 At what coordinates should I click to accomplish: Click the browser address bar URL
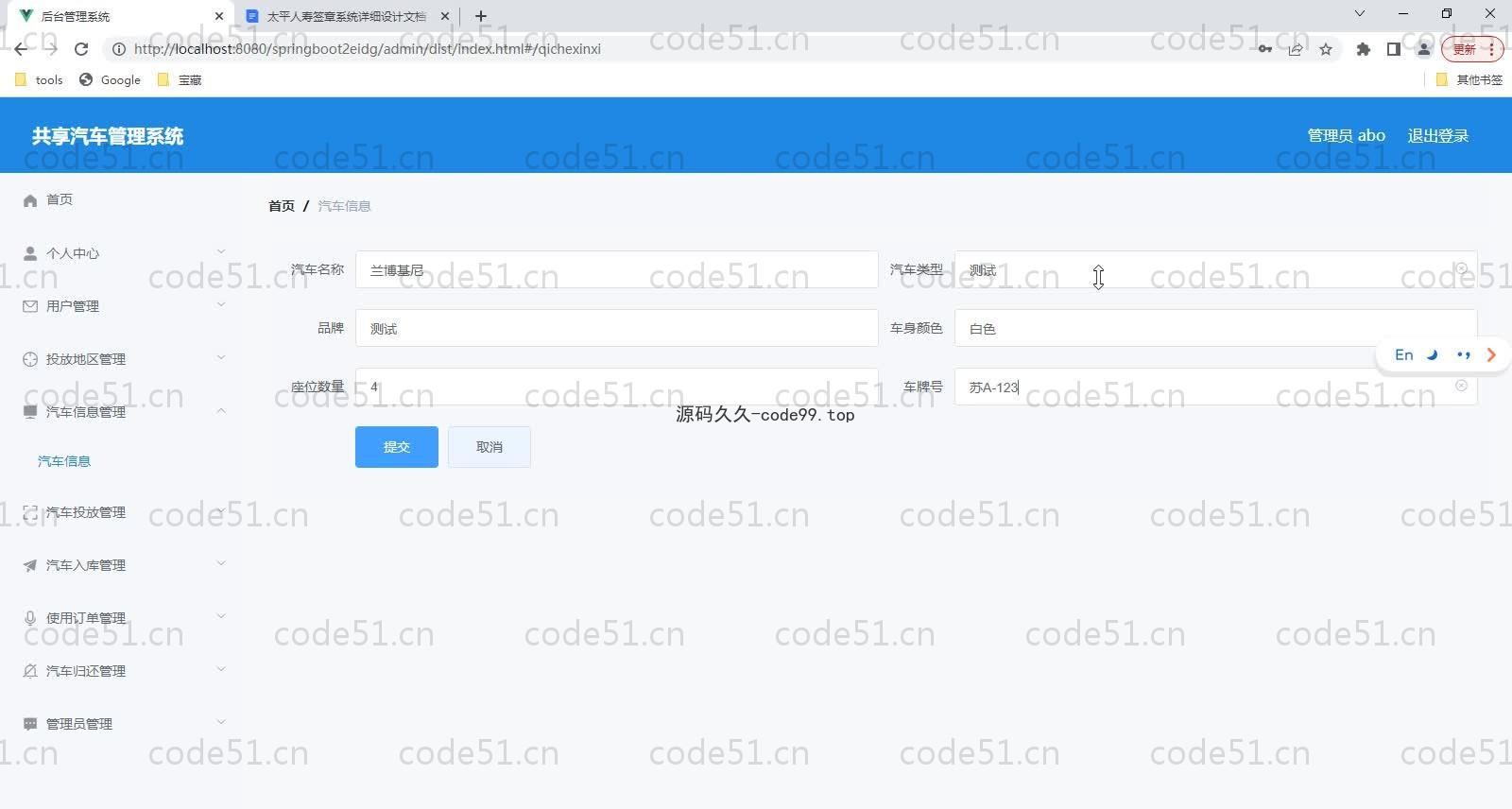pos(367,49)
